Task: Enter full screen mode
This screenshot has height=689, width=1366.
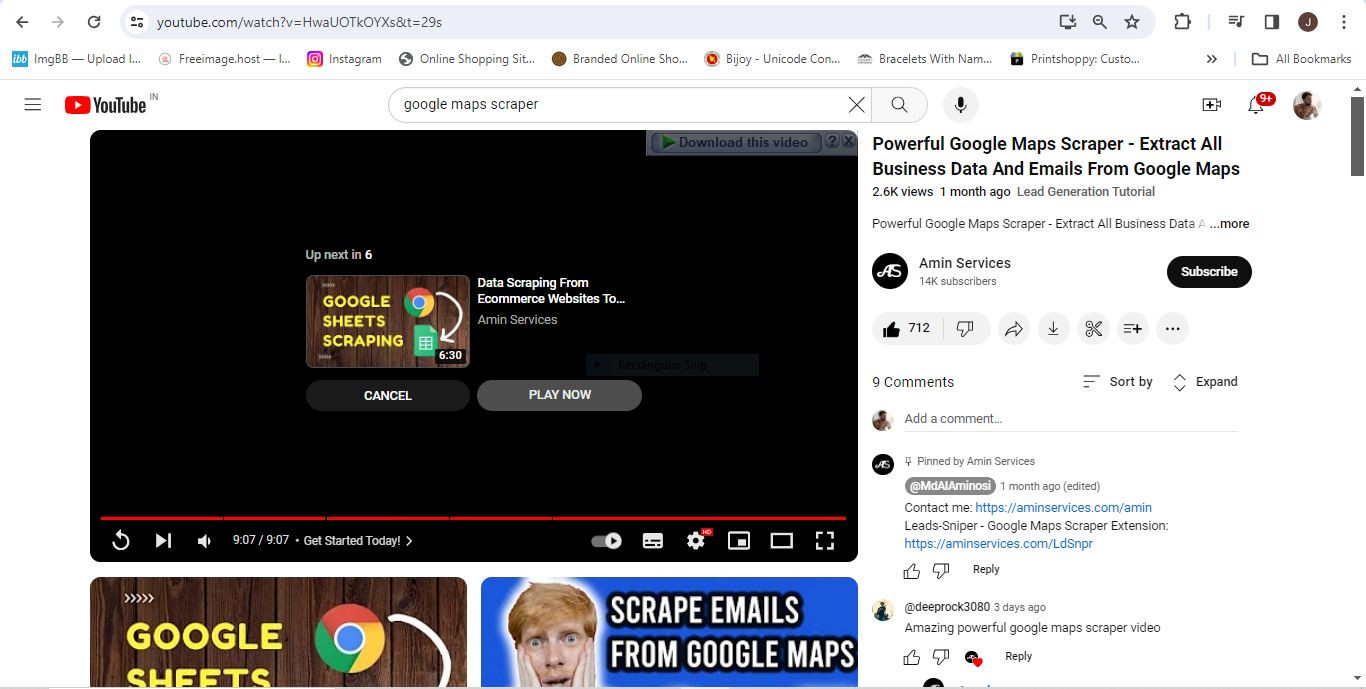Action: click(824, 541)
